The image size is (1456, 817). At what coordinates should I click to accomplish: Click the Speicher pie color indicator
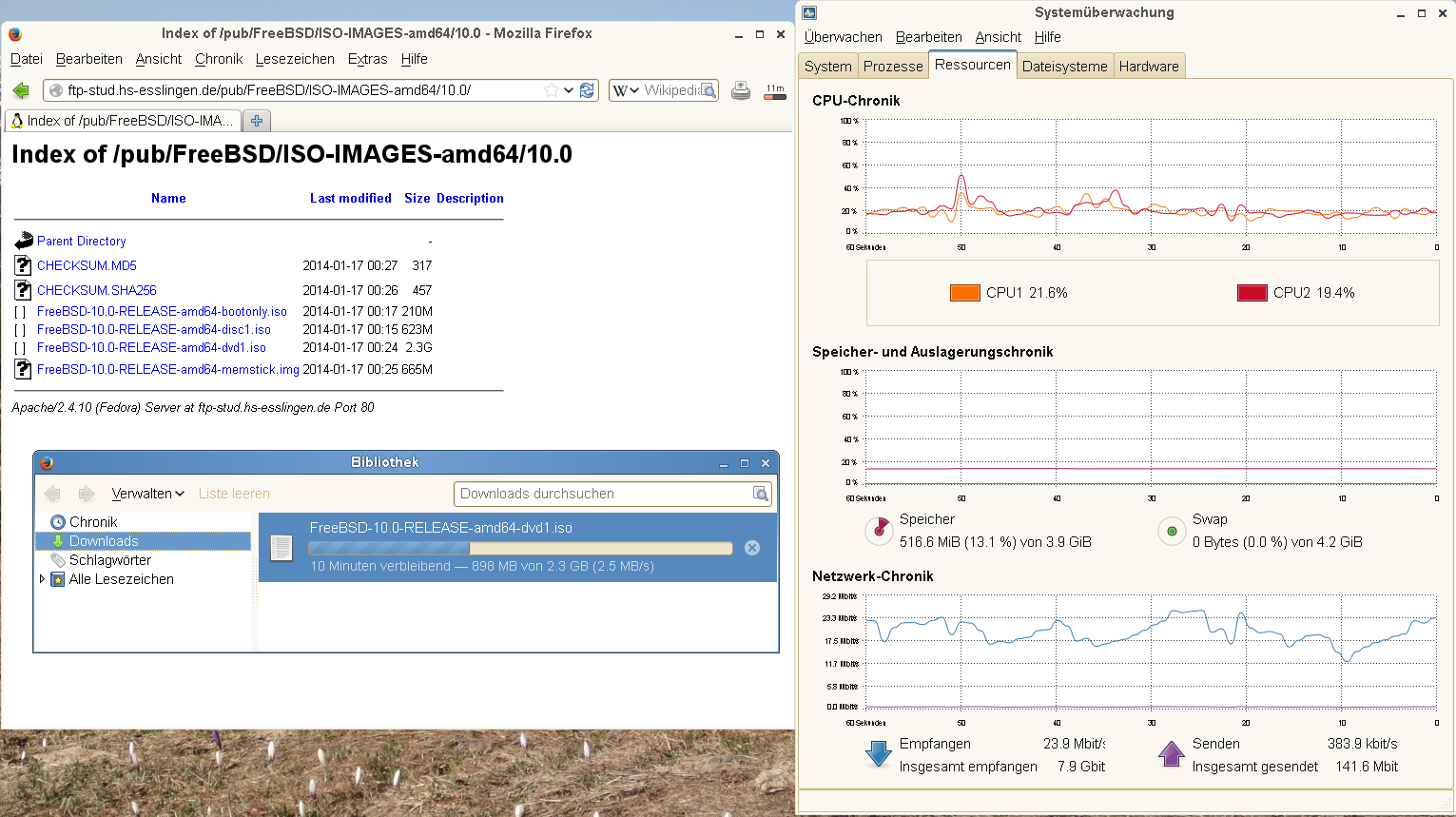(x=879, y=531)
